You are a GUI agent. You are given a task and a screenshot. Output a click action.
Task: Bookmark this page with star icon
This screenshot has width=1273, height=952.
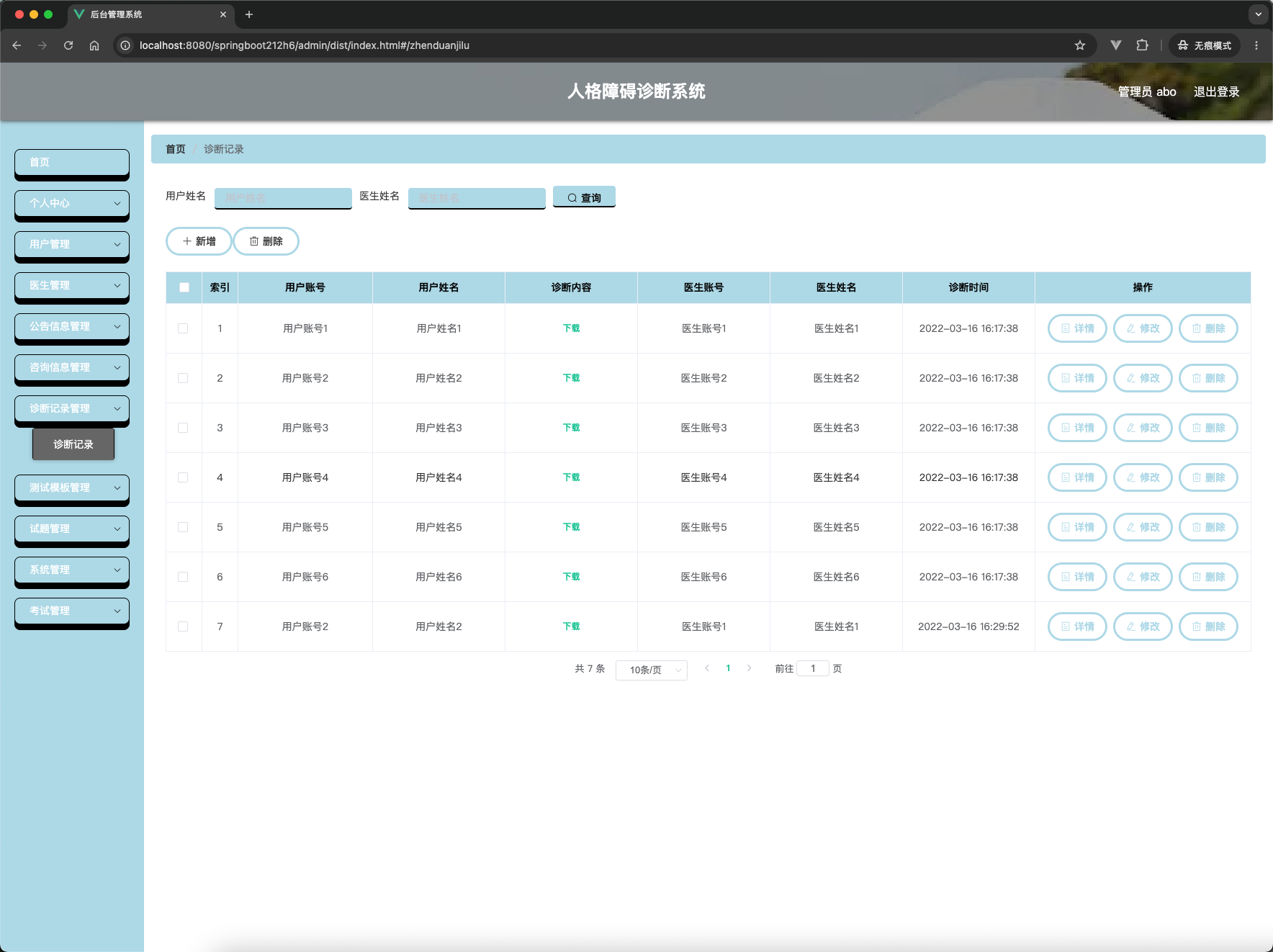tap(1080, 45)
